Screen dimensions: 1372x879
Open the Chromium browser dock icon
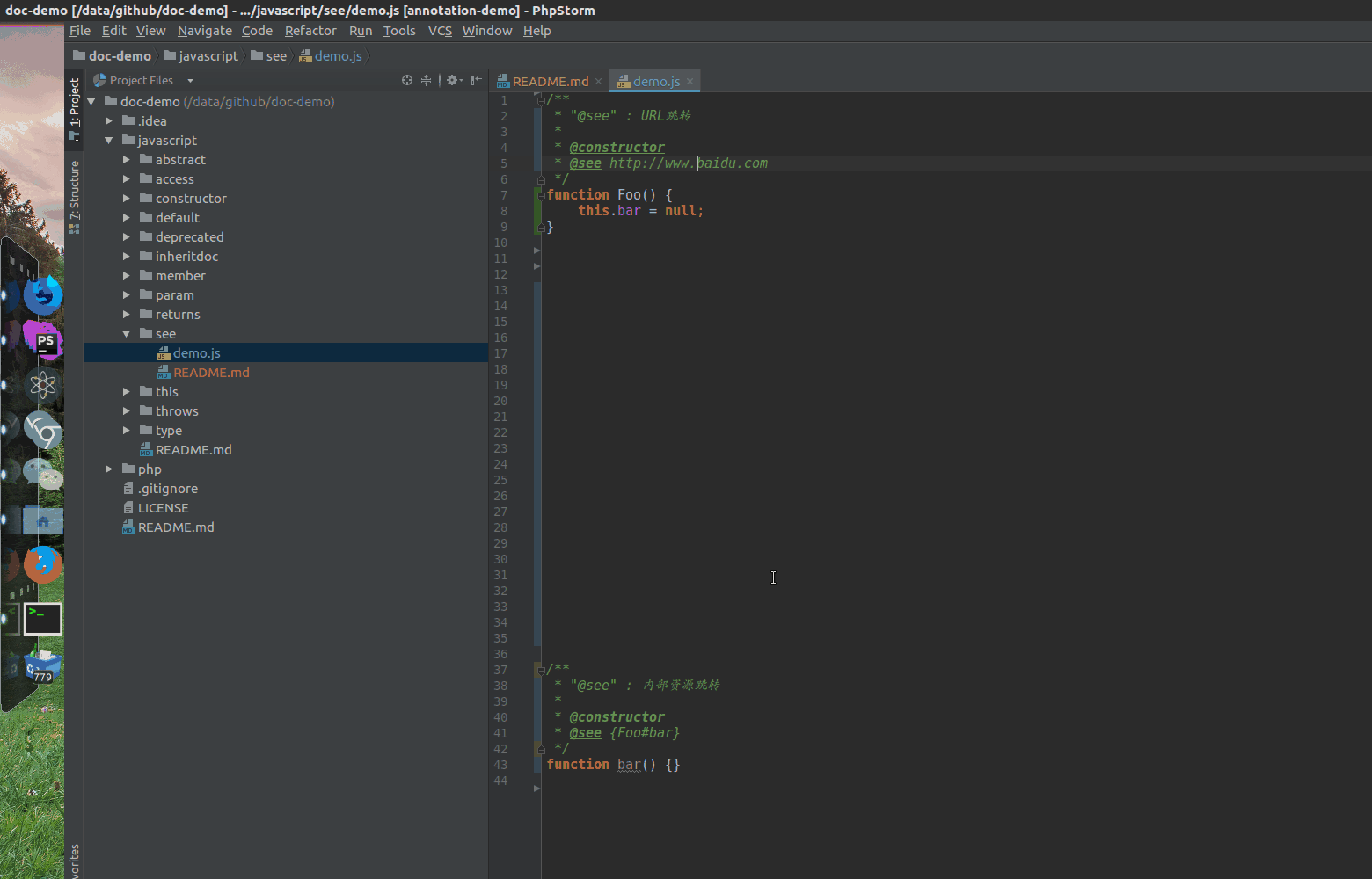pyautogui.click(x=43, y=430)
